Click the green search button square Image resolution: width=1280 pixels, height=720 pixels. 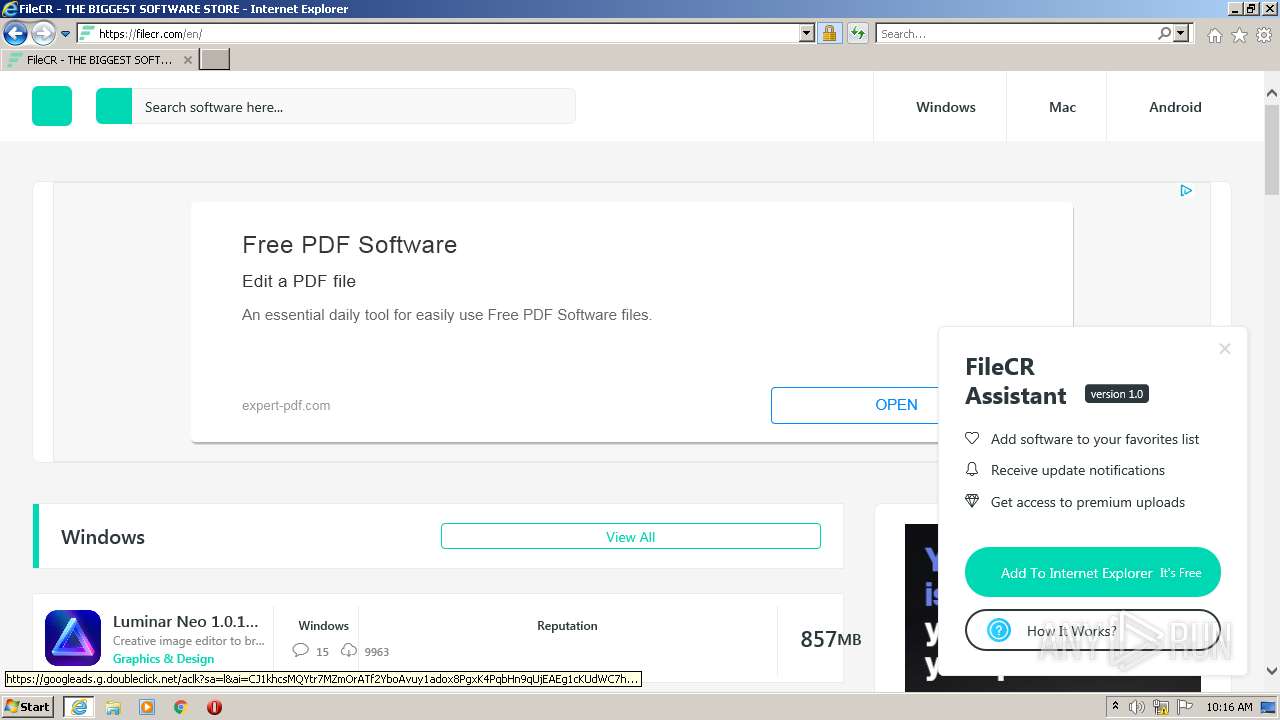114,106
